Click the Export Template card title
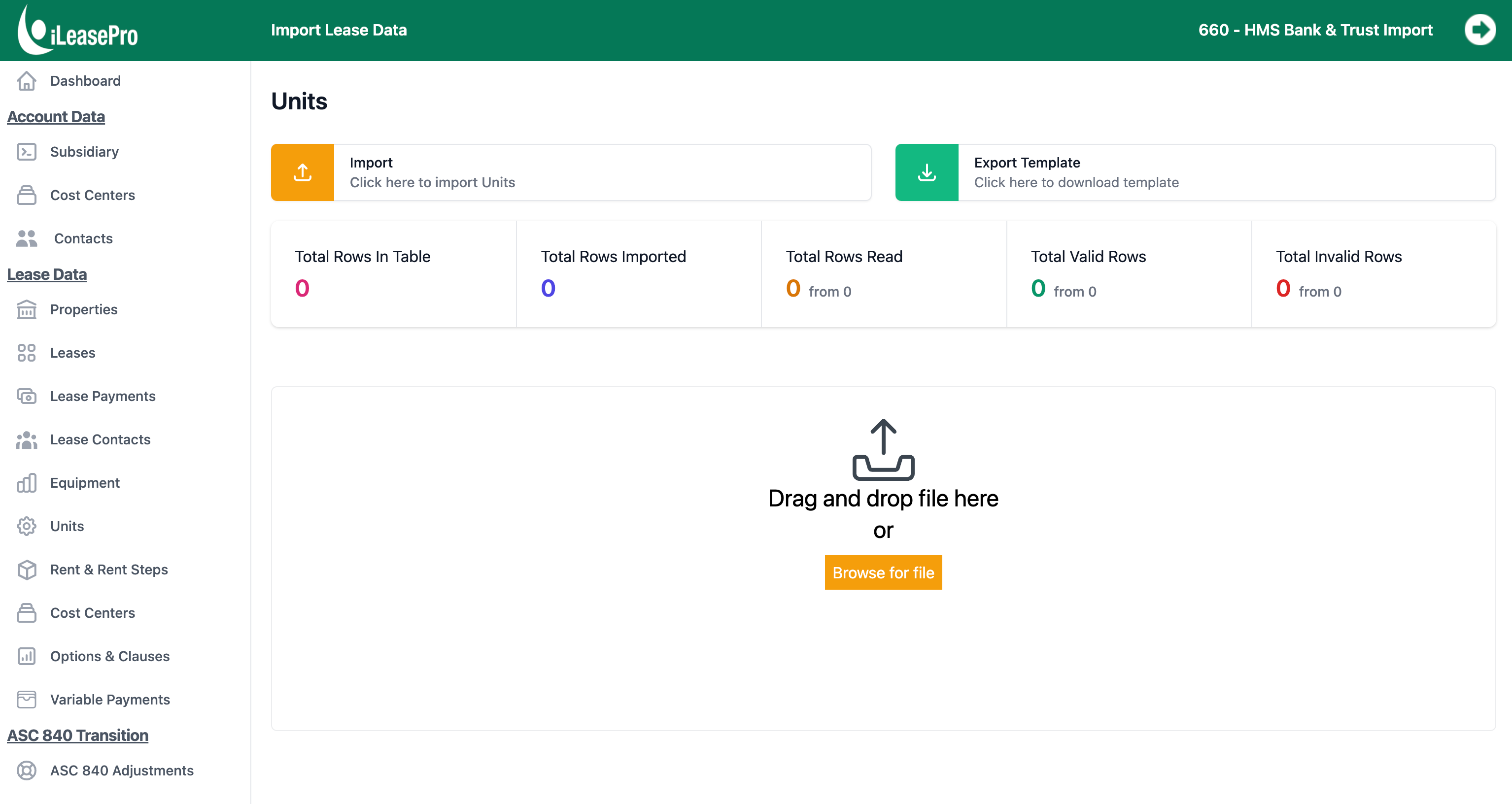This screenshot has height=804, width=1512. pos(1027,163)
